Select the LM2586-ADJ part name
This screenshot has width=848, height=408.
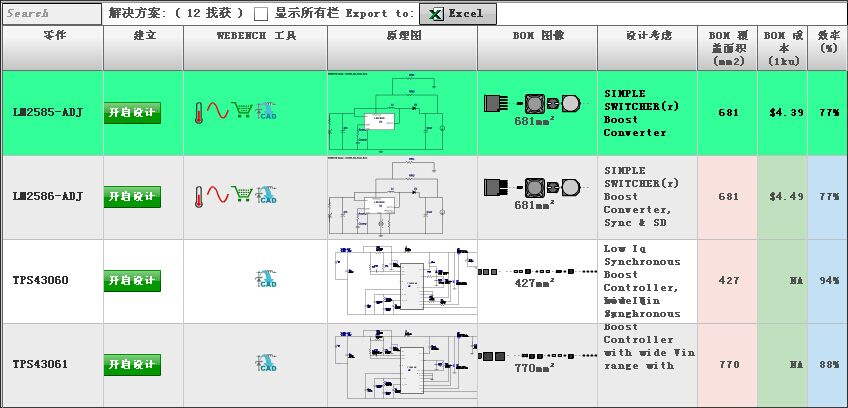click(48, 196)
